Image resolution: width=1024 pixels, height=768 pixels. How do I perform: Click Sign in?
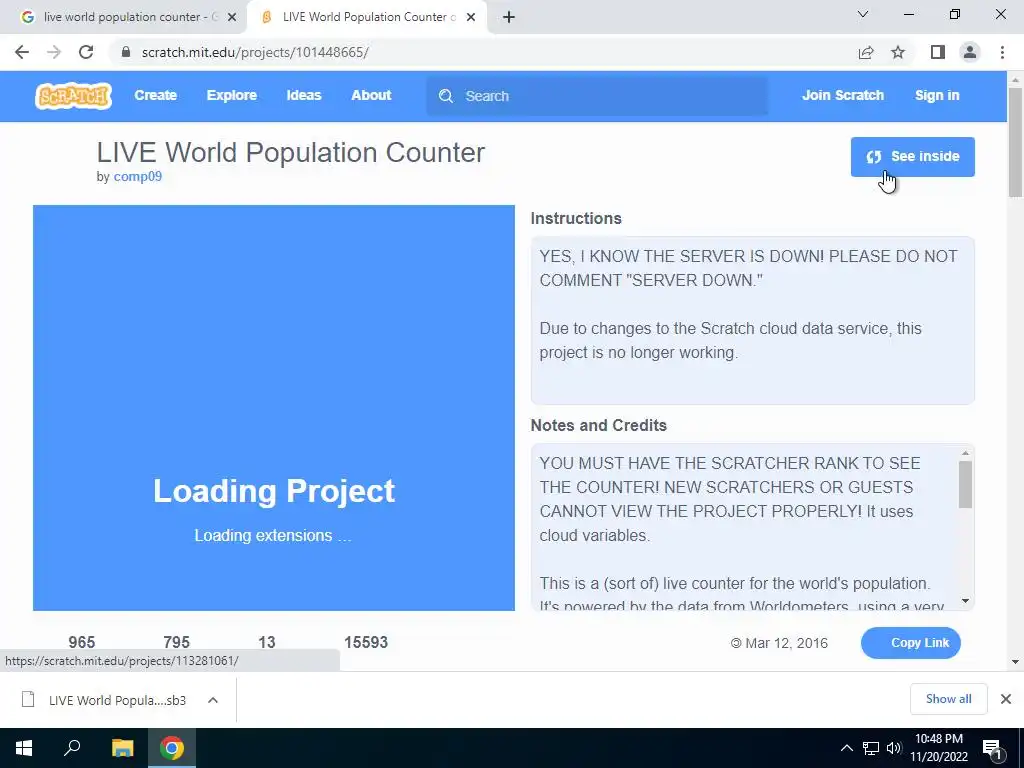(x=937, y=95)
